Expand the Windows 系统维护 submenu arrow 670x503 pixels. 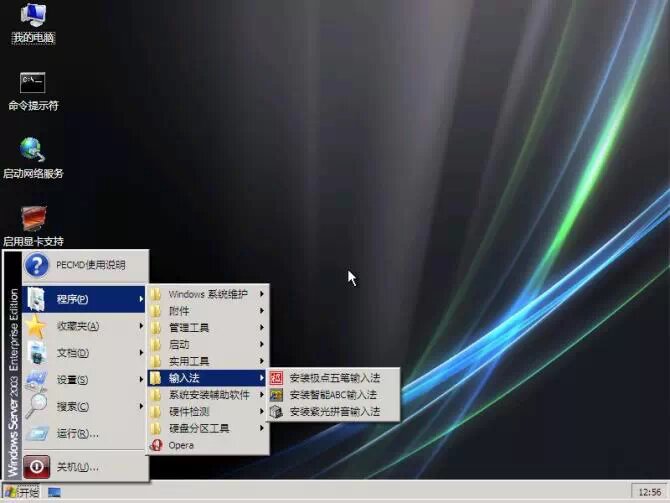pos(262,294)
